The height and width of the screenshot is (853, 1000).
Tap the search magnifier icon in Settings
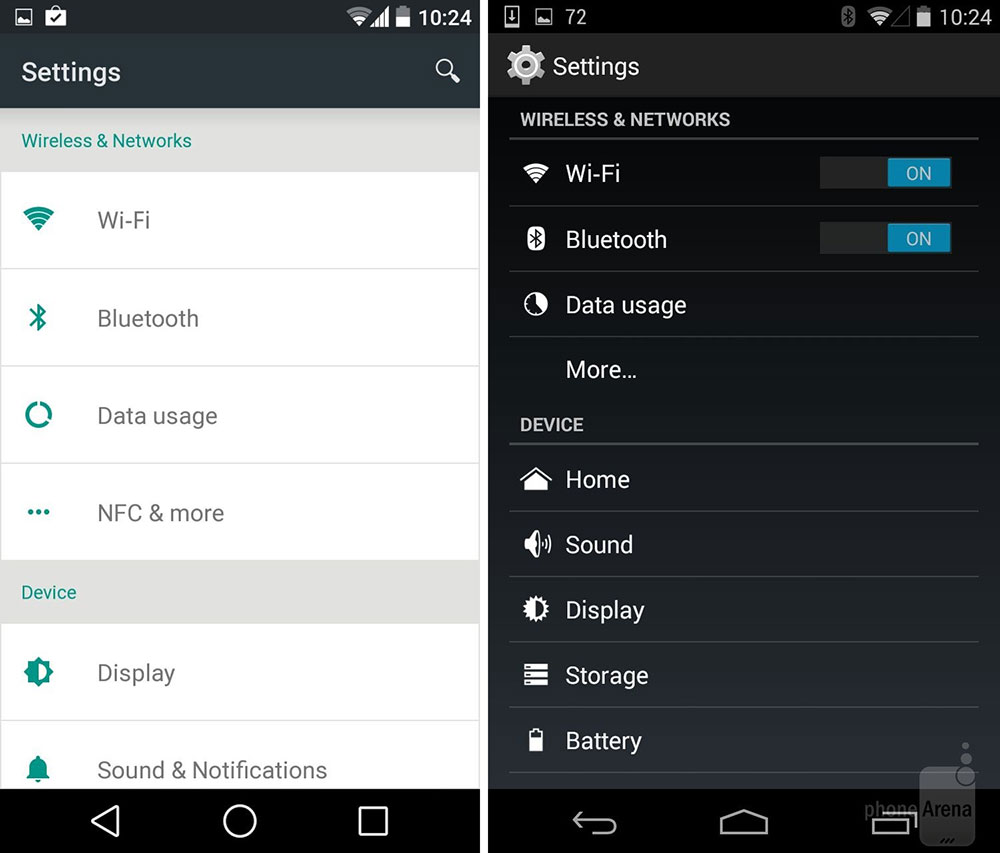point(447,71)
